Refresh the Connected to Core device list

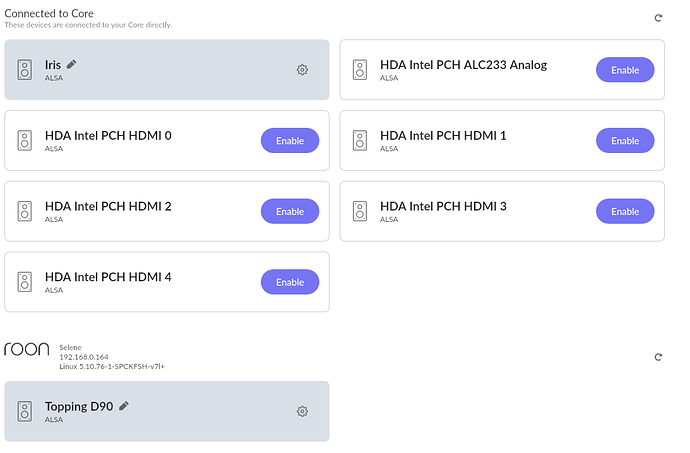[x=658, y=18]
